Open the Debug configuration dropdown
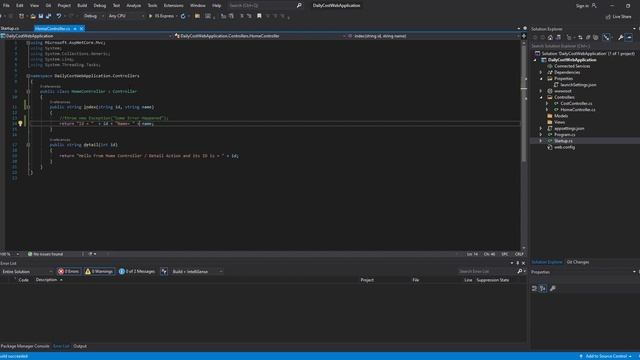The height and width of the screenshot is (360, 640). [x=93, y=16]
